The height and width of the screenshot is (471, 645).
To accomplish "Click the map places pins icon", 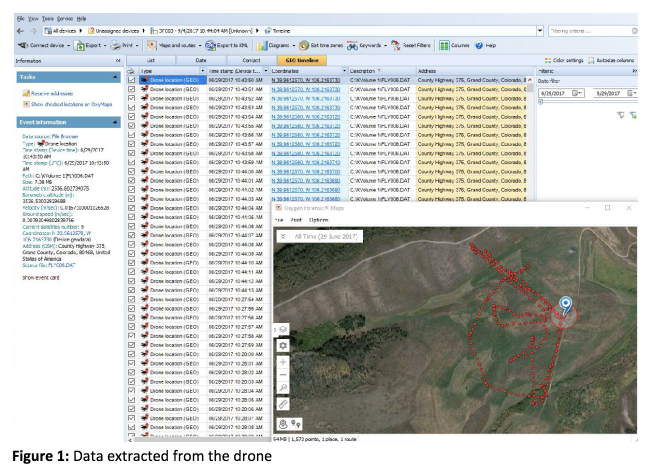I will pos(296,423).
